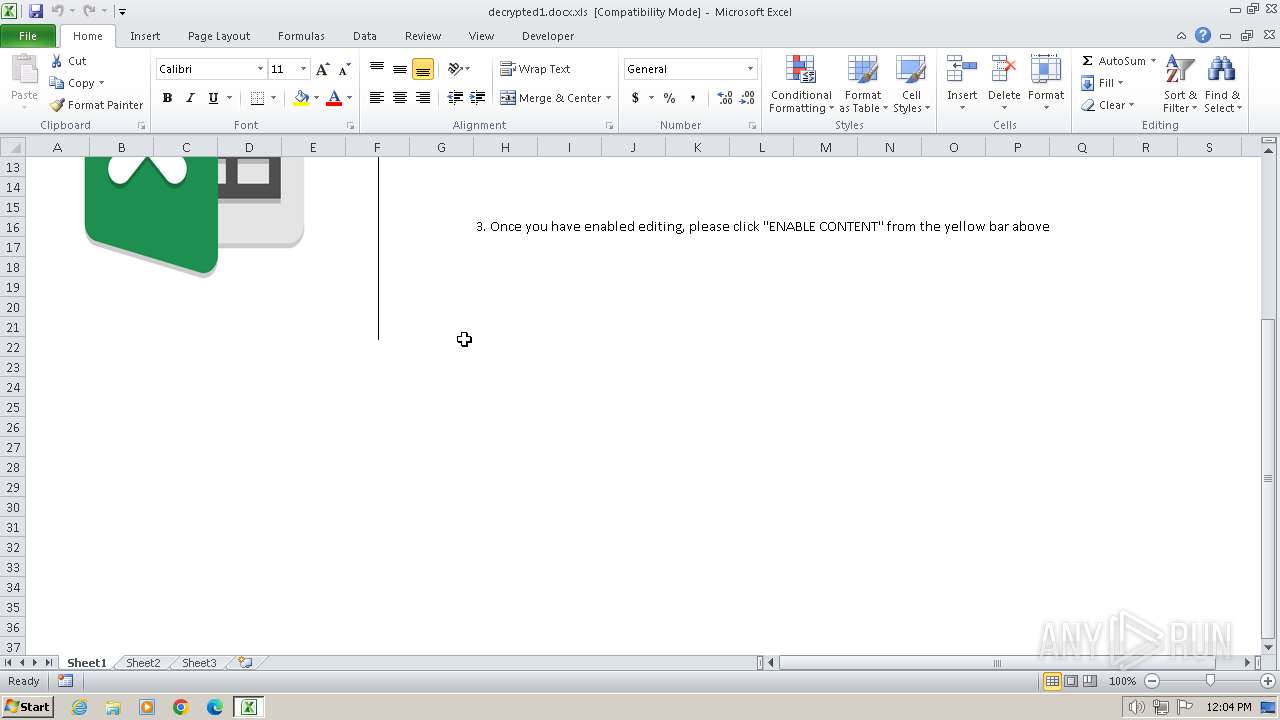Click the Paste clipboard icon
Image resolution: width=1280 pixels, height=720 pixels.
tap(24, 70)
